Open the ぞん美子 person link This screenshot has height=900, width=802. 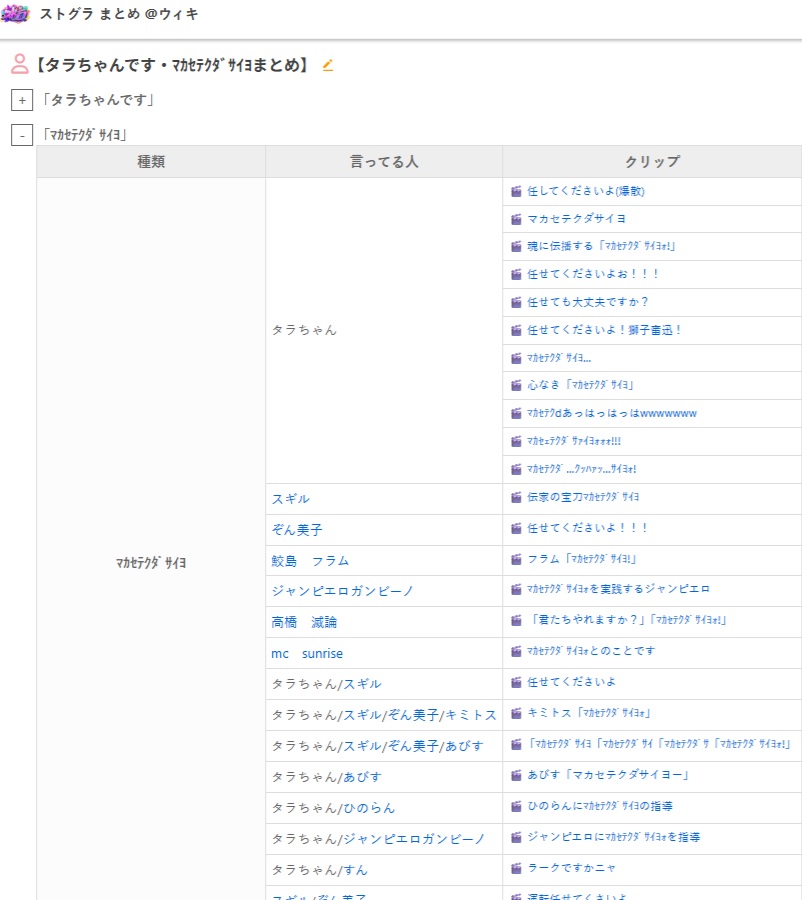click(297, 530)
